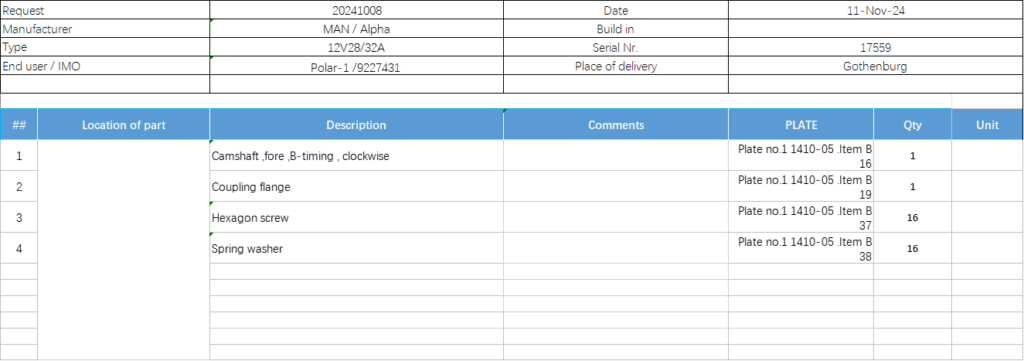Click the Spring washer description cell

pyautogui.click(x=357, y=249)
